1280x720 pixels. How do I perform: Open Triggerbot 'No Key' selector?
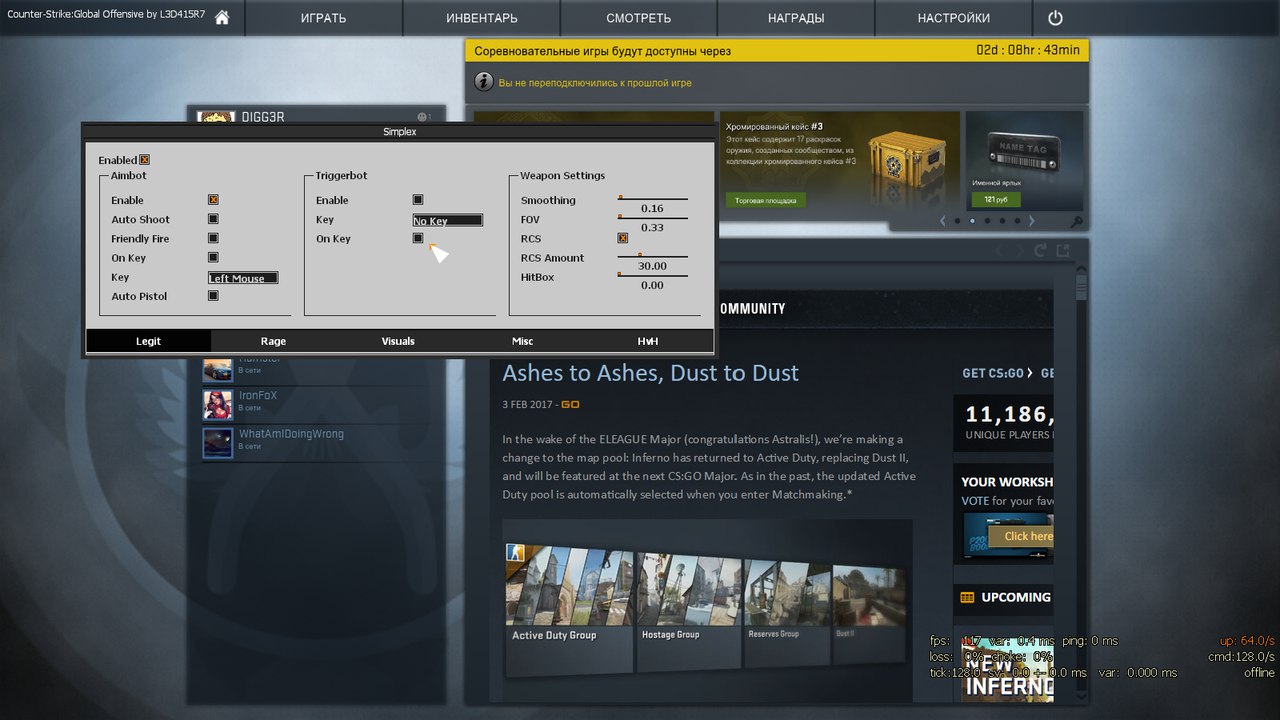click(448, 220)
